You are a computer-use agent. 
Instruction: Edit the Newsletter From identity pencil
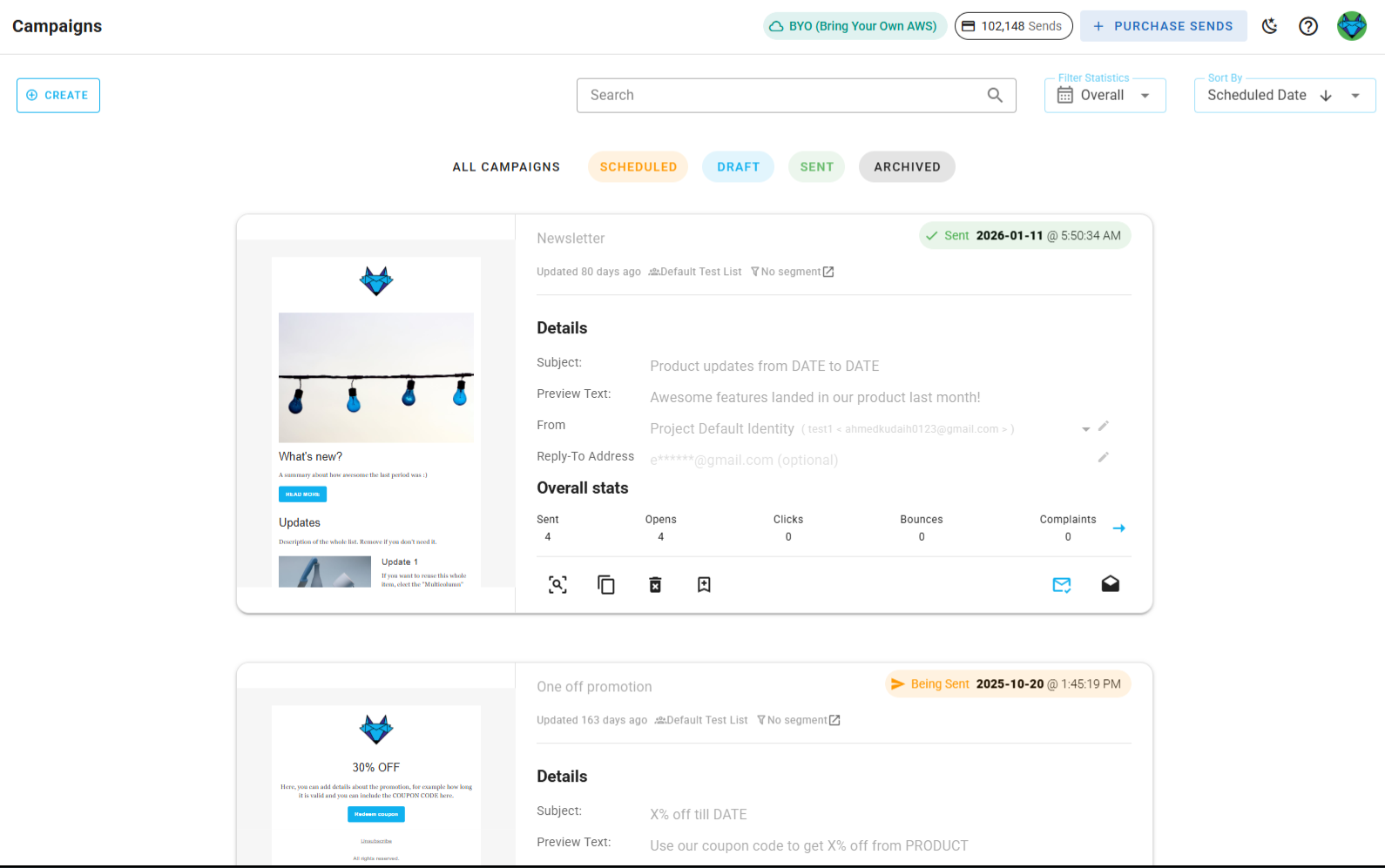coord(1104,426)
